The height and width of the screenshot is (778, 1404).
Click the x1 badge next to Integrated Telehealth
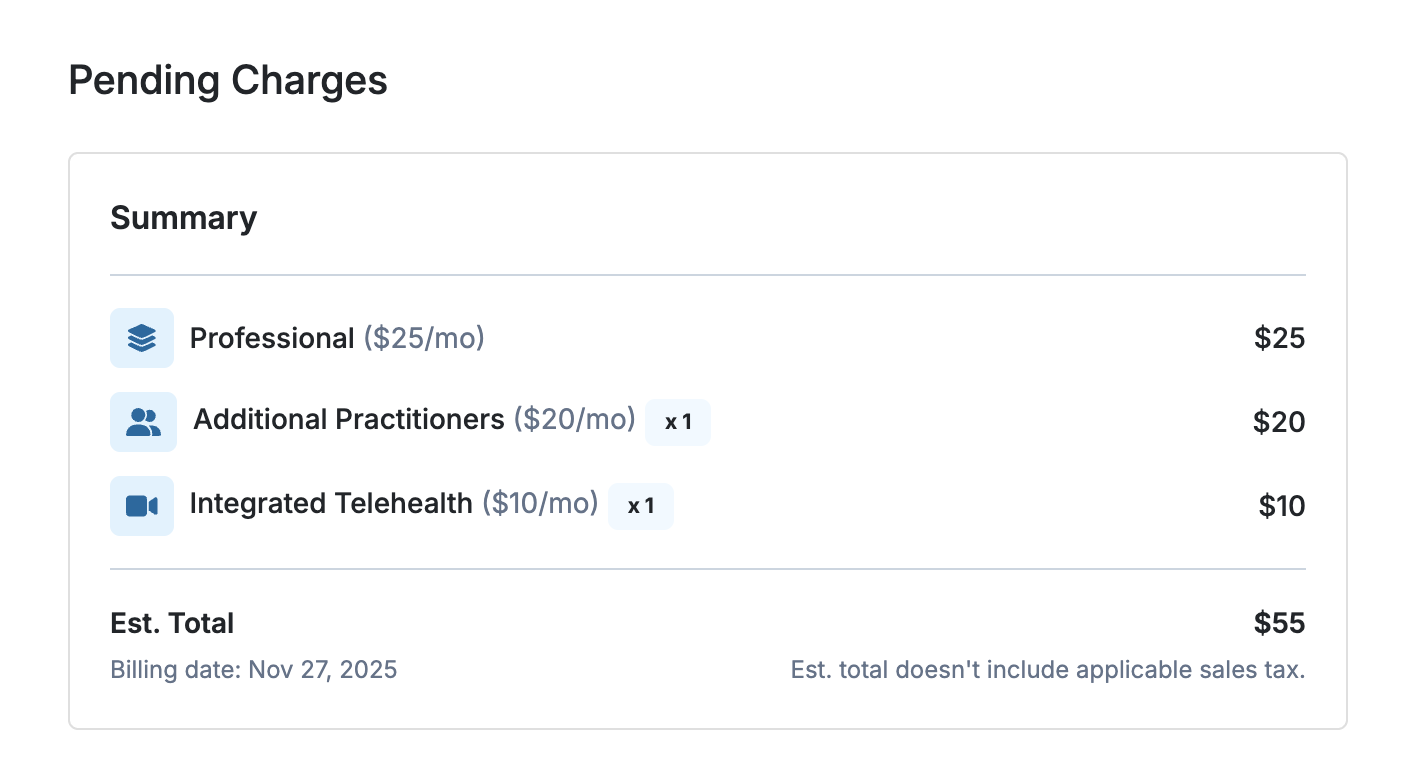tap(641, 506)
